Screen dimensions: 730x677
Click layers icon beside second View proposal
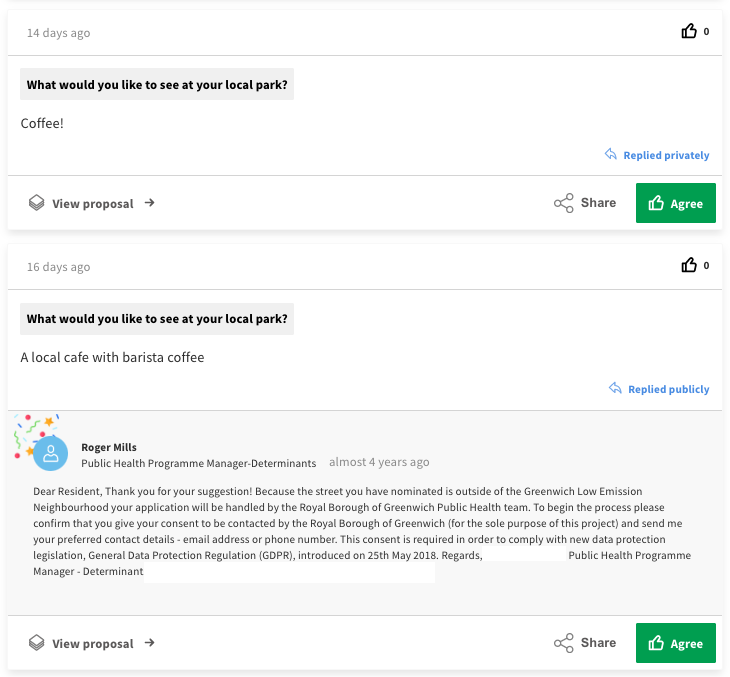tap(36, 643)
